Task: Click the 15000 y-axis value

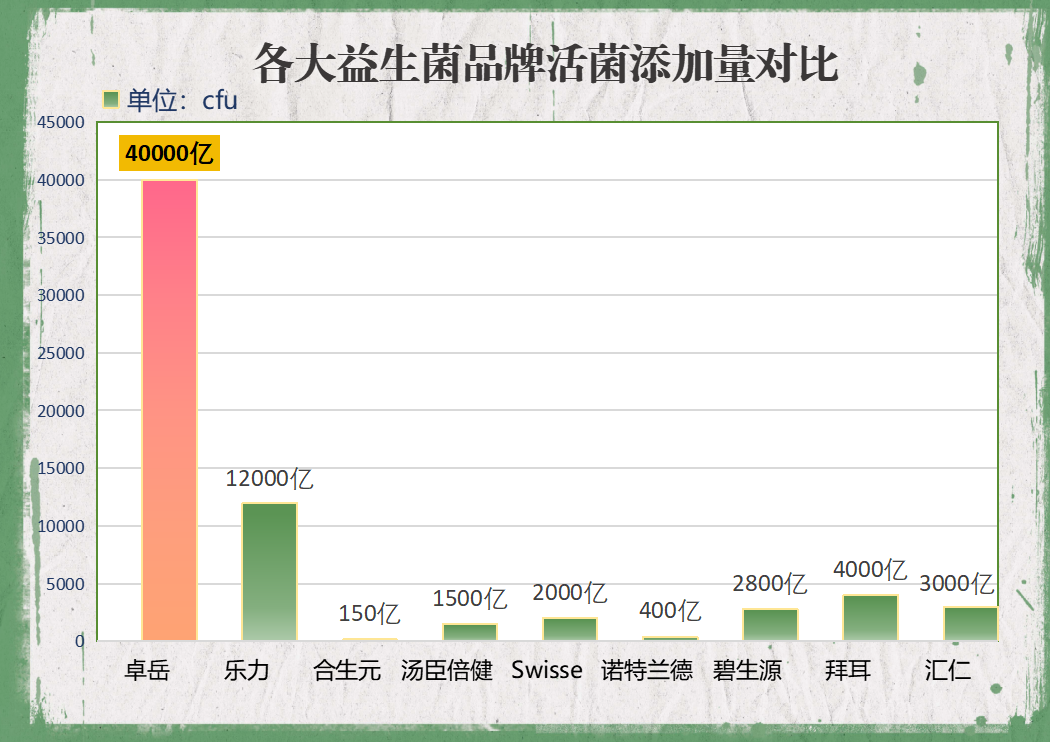Action: 61,469
